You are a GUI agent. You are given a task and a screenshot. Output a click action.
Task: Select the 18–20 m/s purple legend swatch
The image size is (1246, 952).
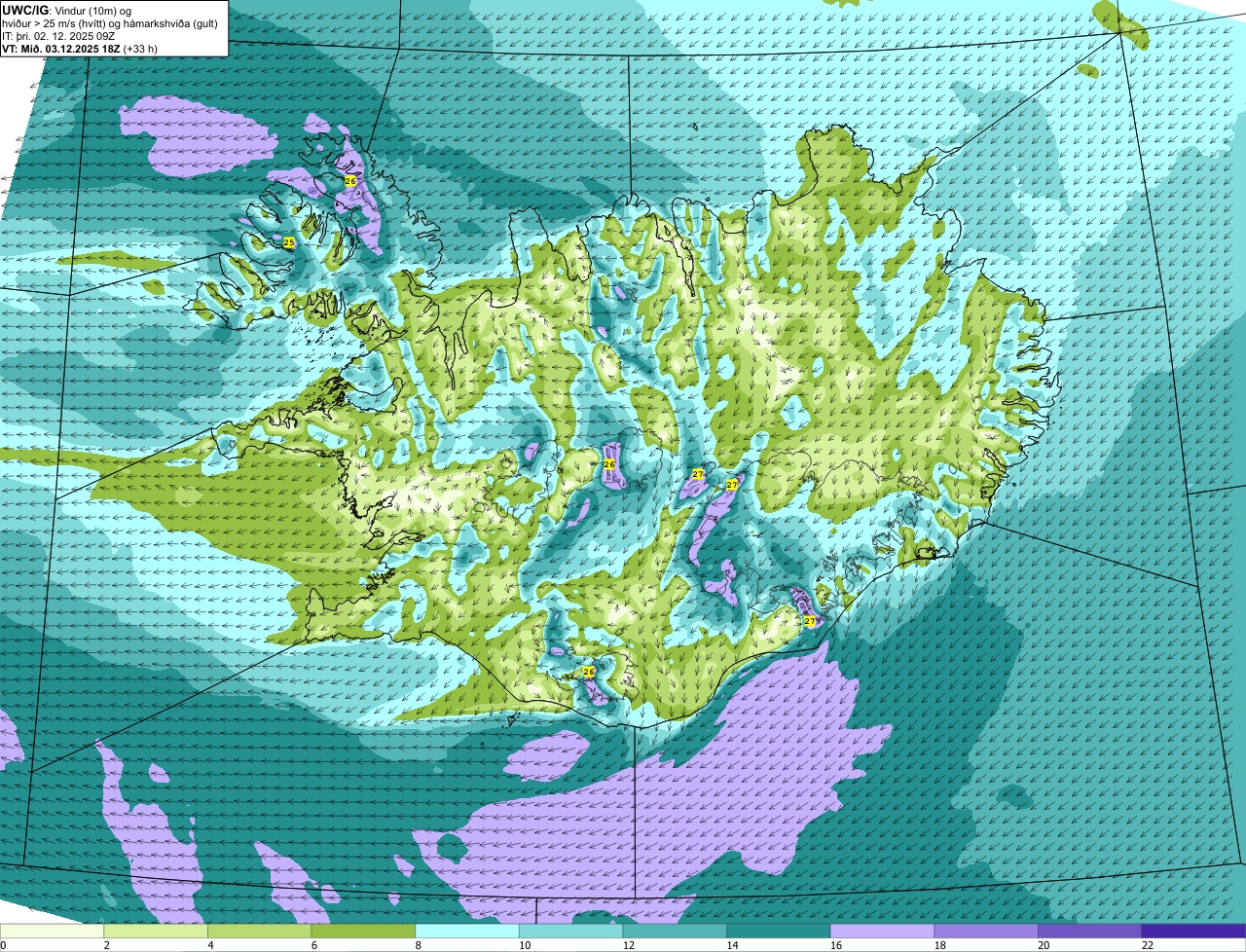(986, 931)
